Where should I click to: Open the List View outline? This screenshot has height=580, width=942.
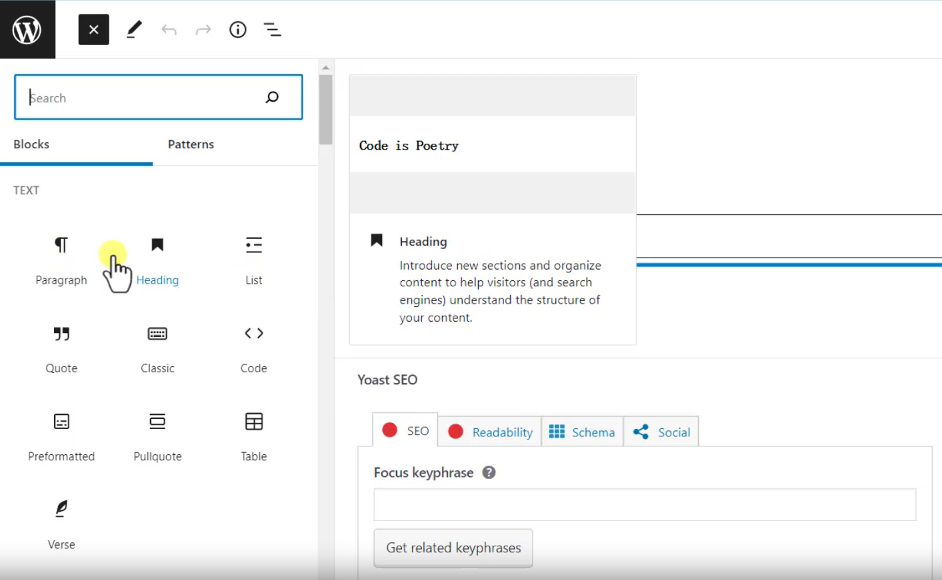(272, 30)
